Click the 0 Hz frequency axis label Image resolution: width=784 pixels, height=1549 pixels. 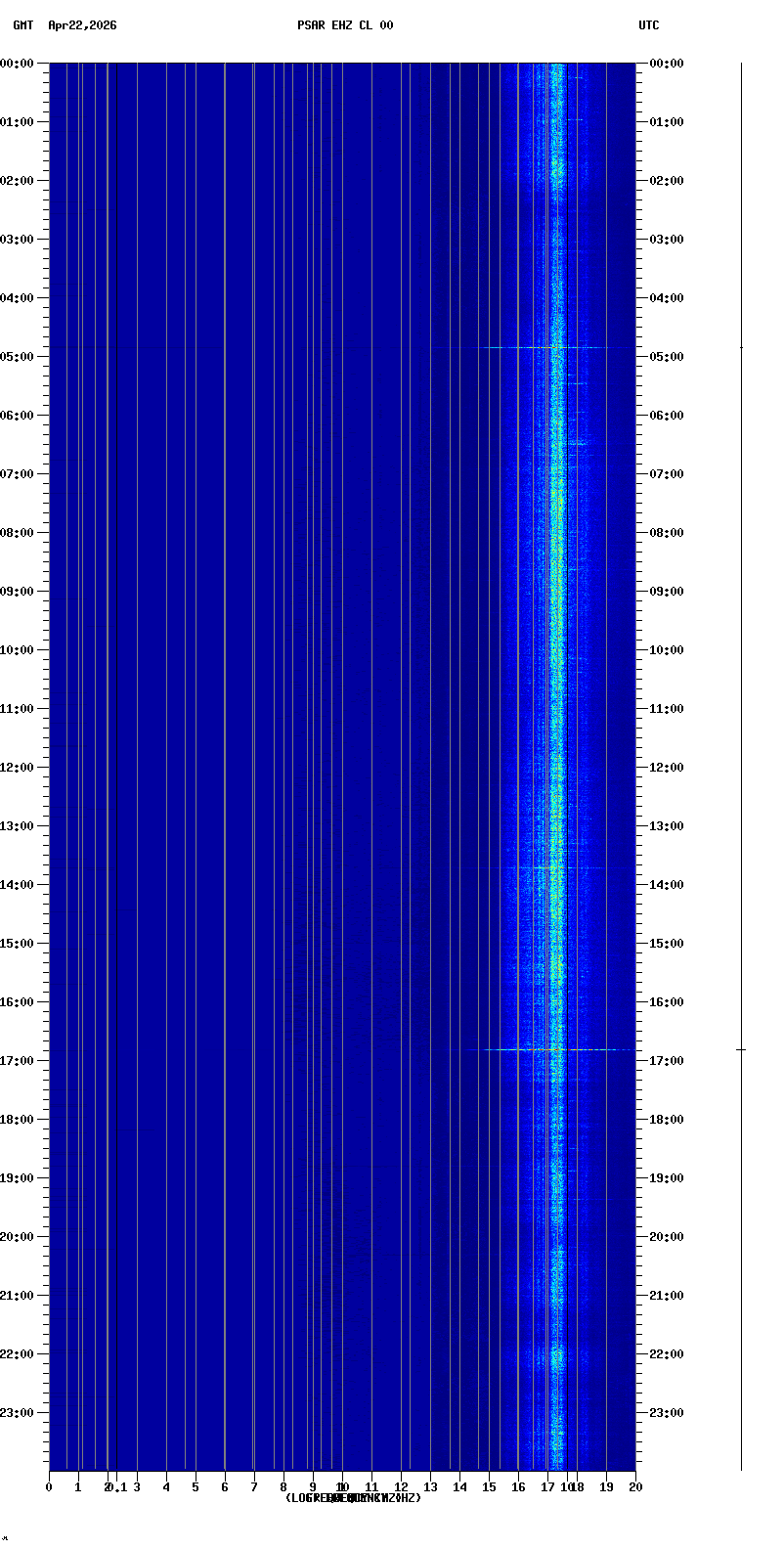pos(49,1487)
